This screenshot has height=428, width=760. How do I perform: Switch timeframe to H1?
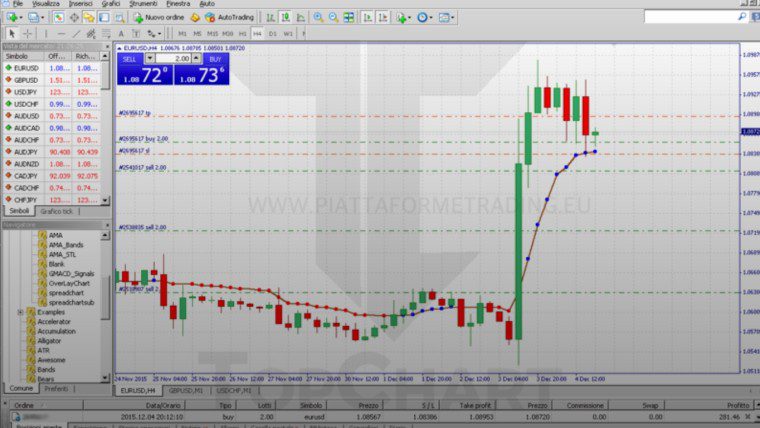click(242, 33)
